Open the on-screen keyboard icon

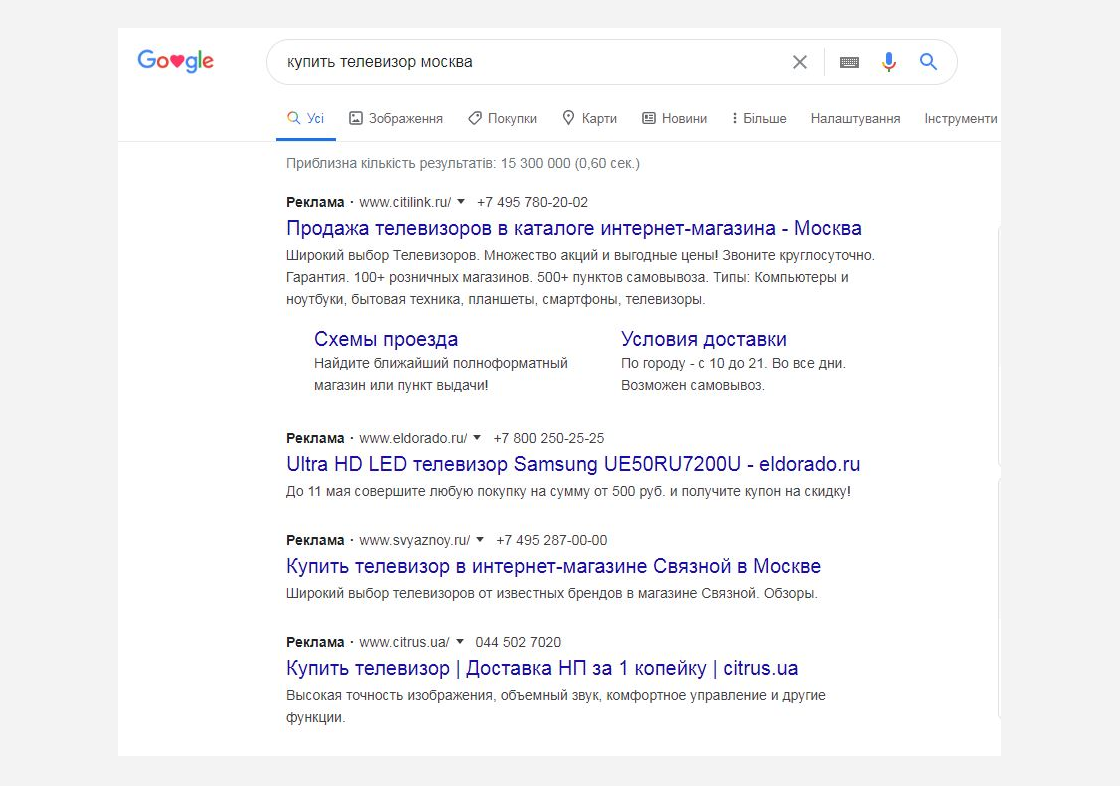pos(849,62)
